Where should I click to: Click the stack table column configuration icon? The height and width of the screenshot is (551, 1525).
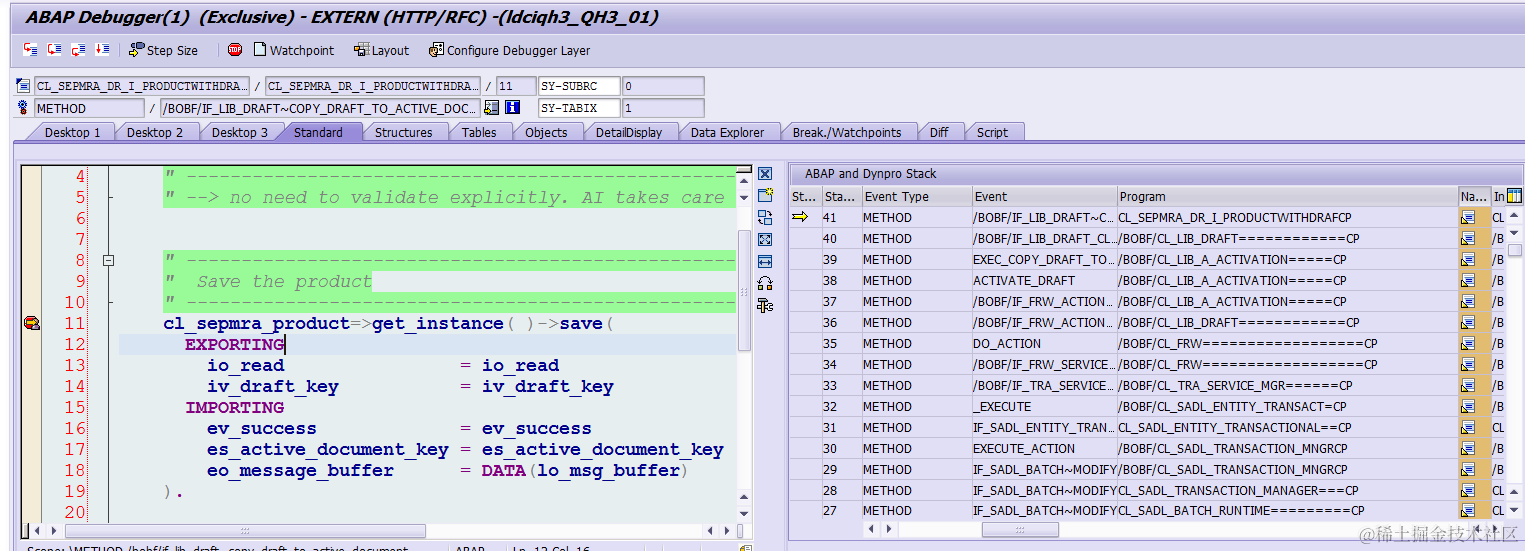(x=1514, y=196)
